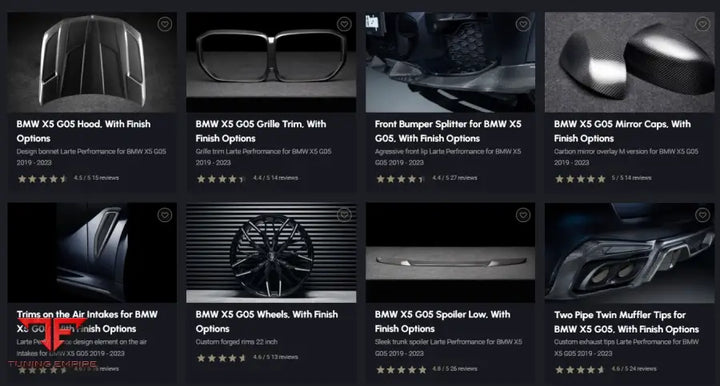Image resolution: width=720 pixels, height=386 pixels.
Task: Open BMW X5 G05 Hood product title
Action: coord(84,131)
